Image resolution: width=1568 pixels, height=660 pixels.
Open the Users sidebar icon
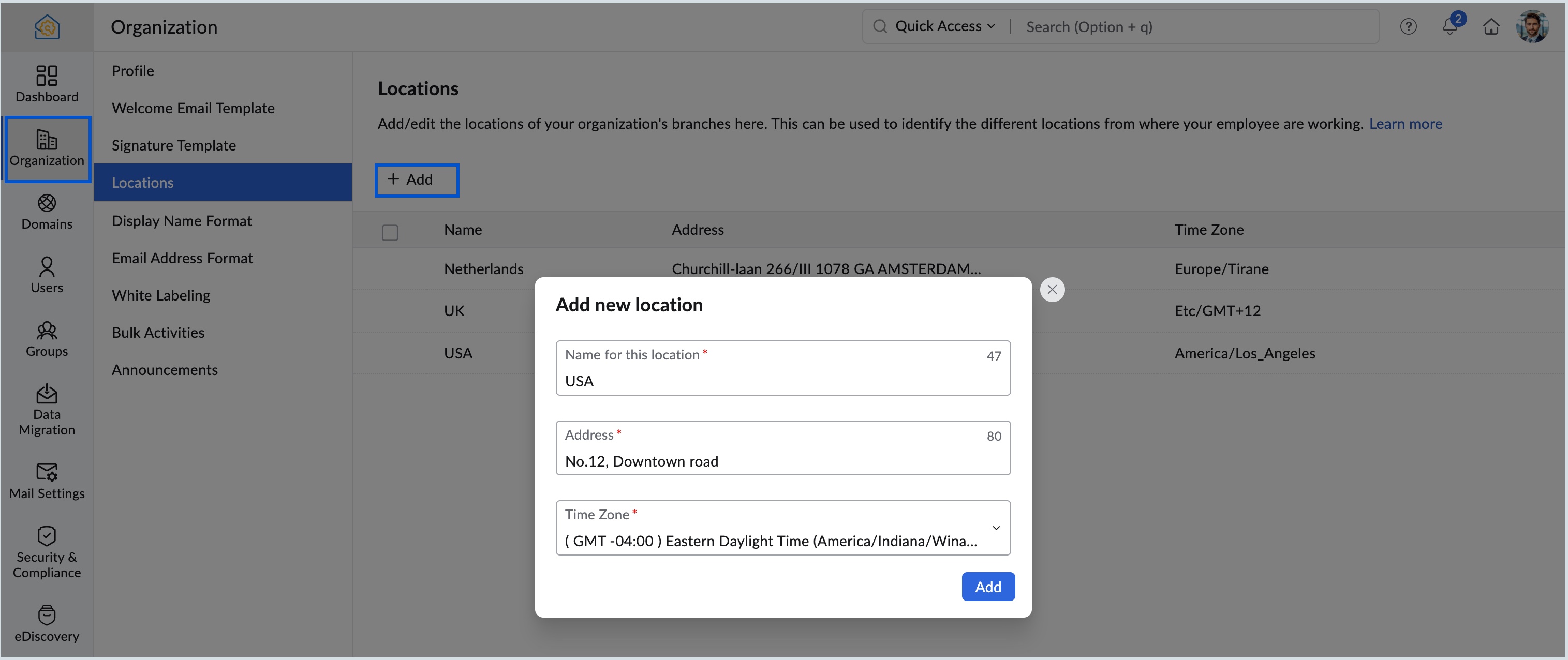click(46, 267)
